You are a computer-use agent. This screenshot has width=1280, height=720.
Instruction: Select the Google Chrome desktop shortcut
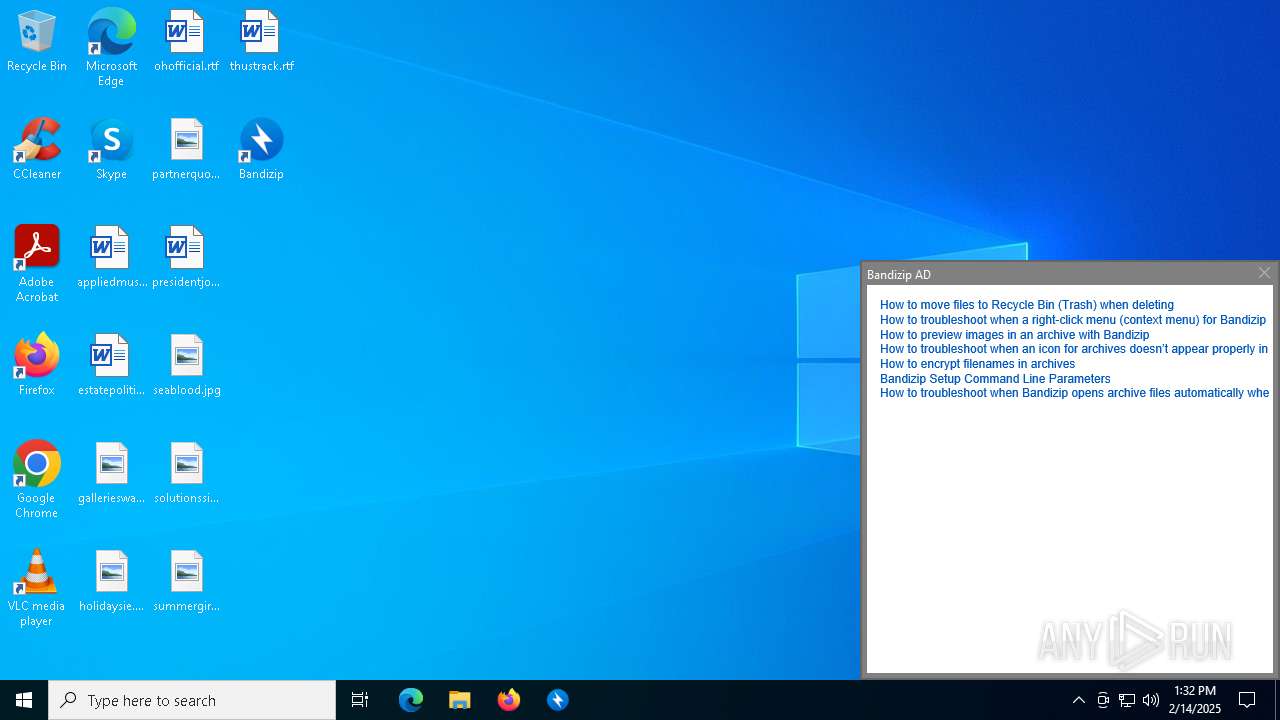point(37,480)
